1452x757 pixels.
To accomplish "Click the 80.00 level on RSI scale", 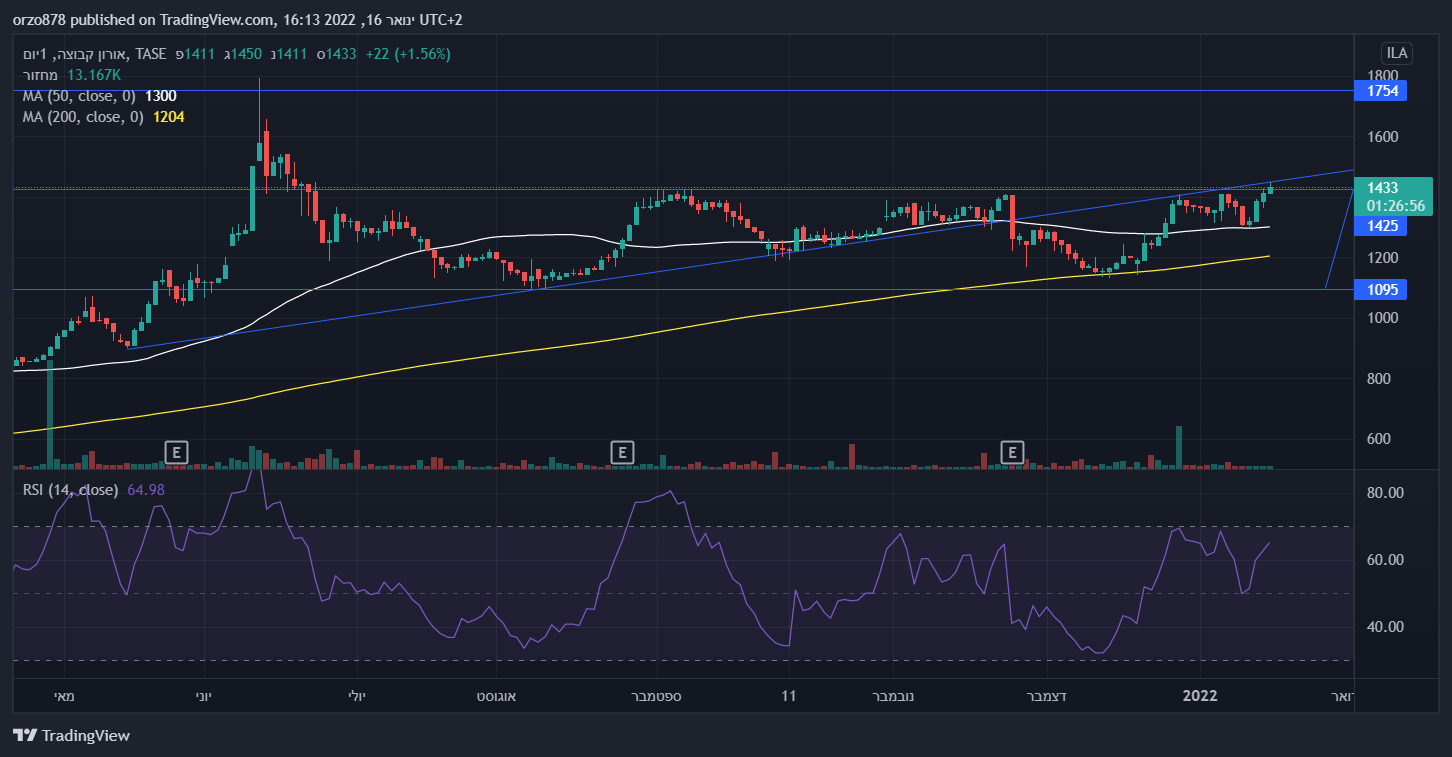I will pyautogui.click(x=1386, y=493).
